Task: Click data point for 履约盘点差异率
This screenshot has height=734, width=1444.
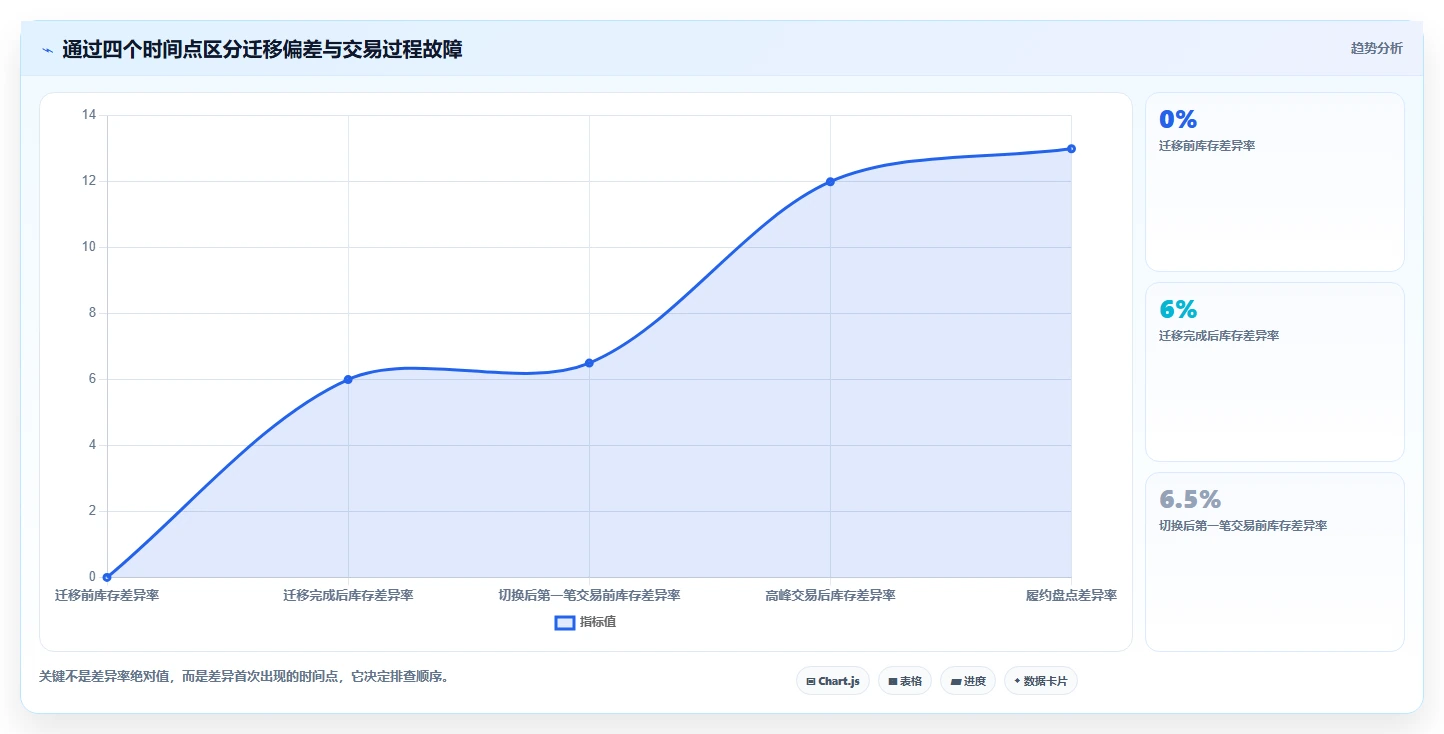Action: point(1071,148)
